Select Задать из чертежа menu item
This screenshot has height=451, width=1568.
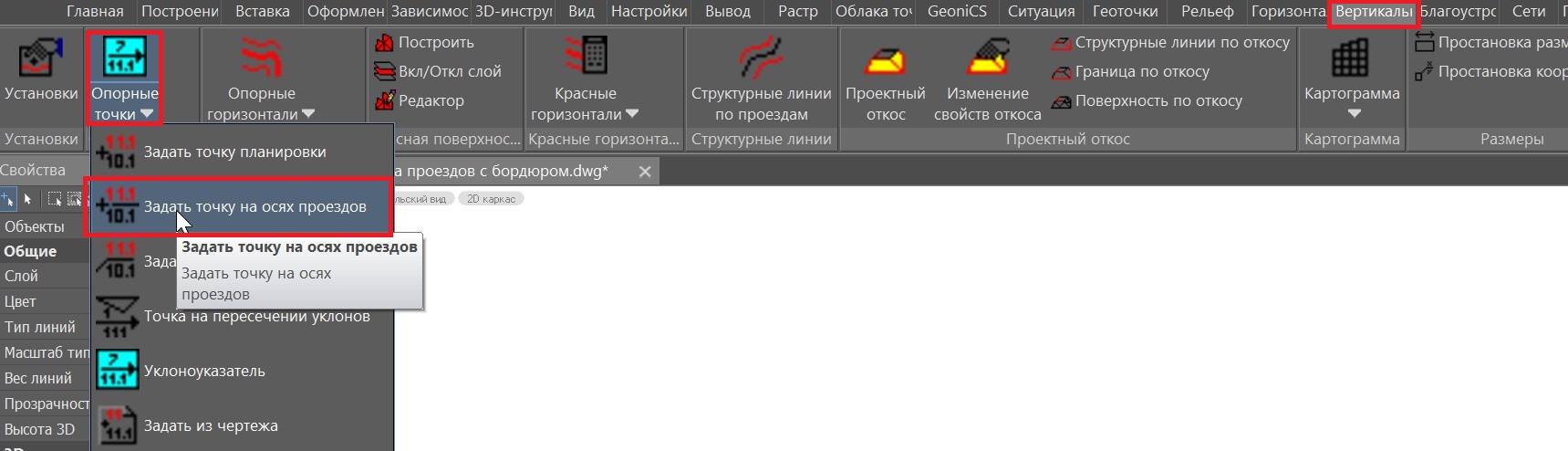tap(211, 425)
